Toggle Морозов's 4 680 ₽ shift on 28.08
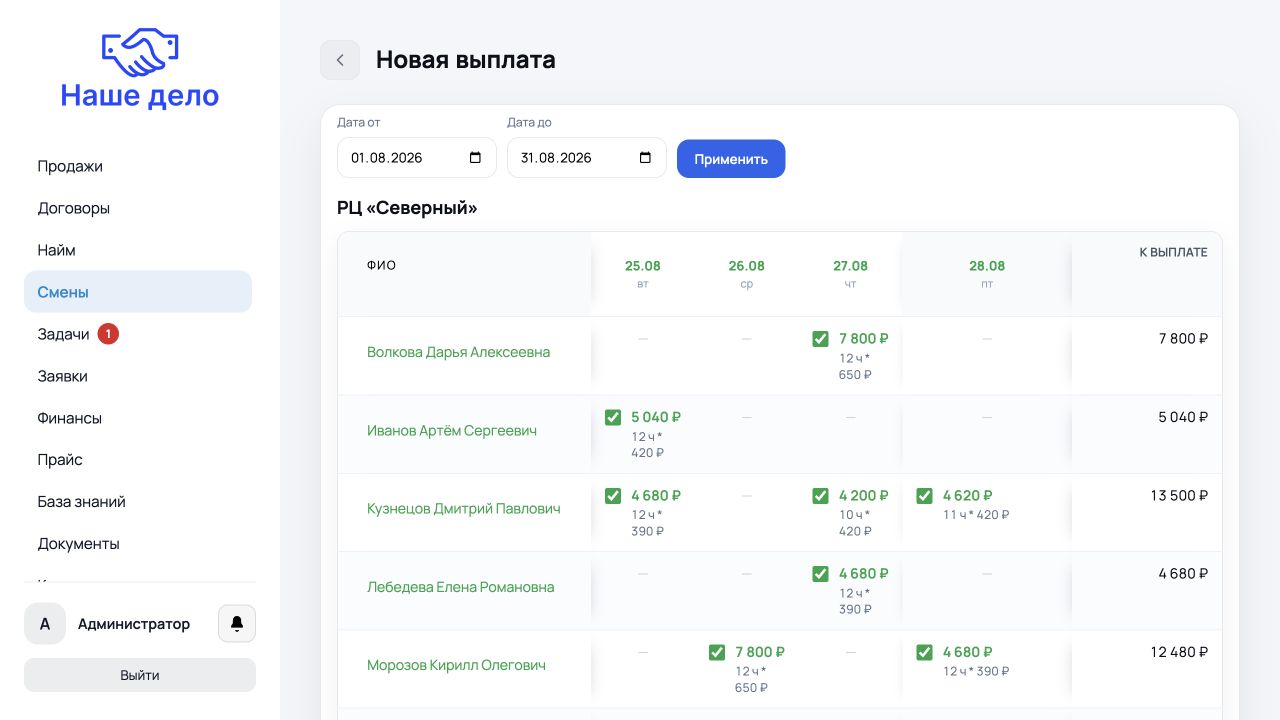Image resolution: width=1280 pixels, height=720 pixels. pyautogui.click(x=925, y=652)
